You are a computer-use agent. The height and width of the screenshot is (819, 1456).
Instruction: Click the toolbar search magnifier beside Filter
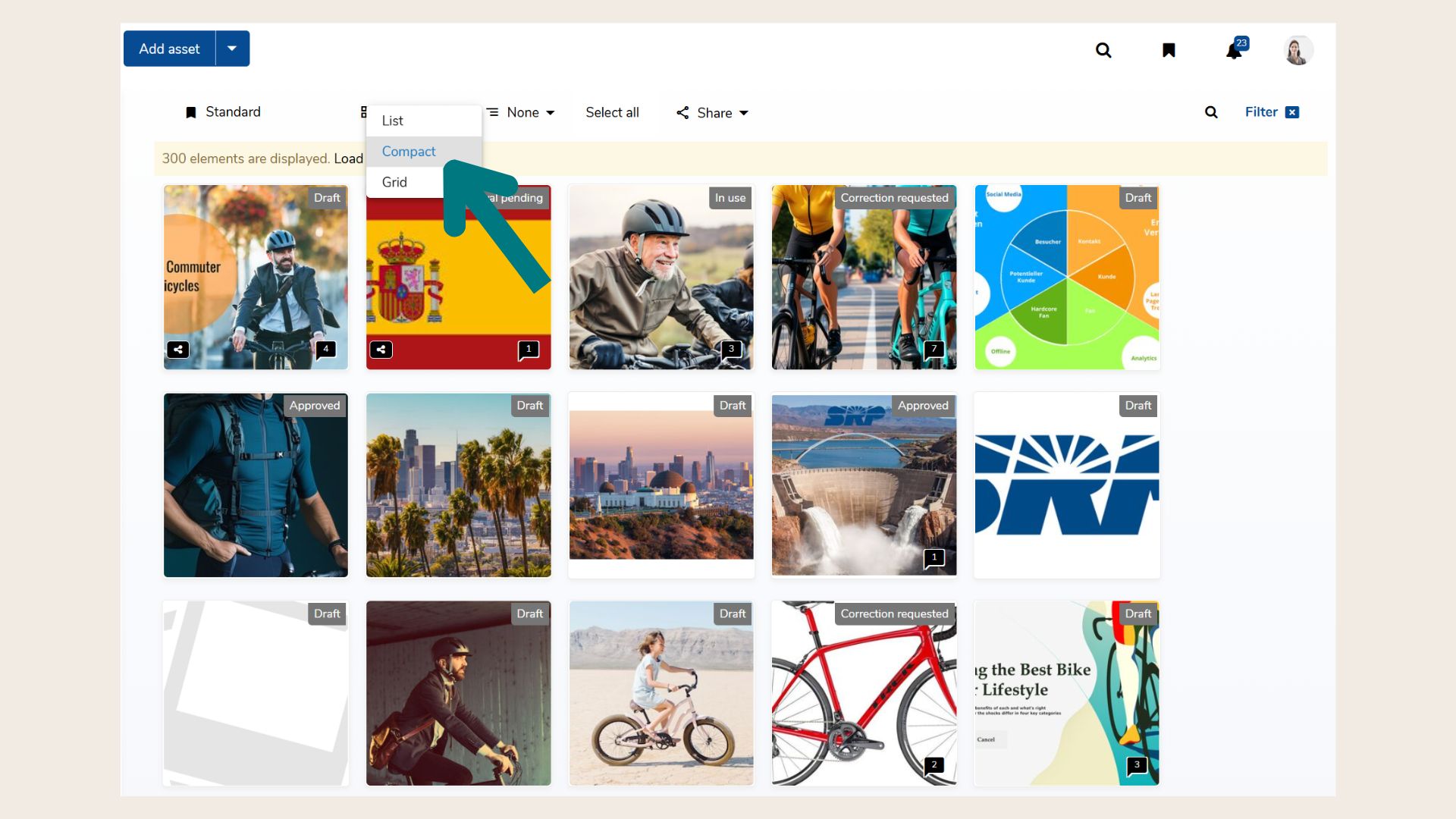click(1211, 112)
